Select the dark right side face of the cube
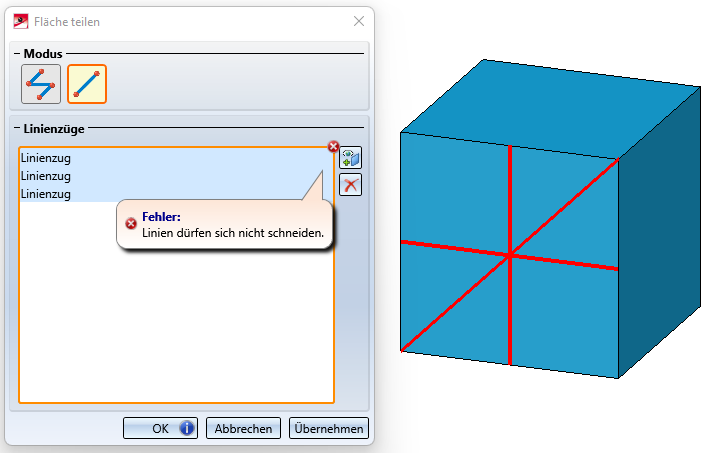The width and height of the screenshot is (707, 453). coord(659,234)
